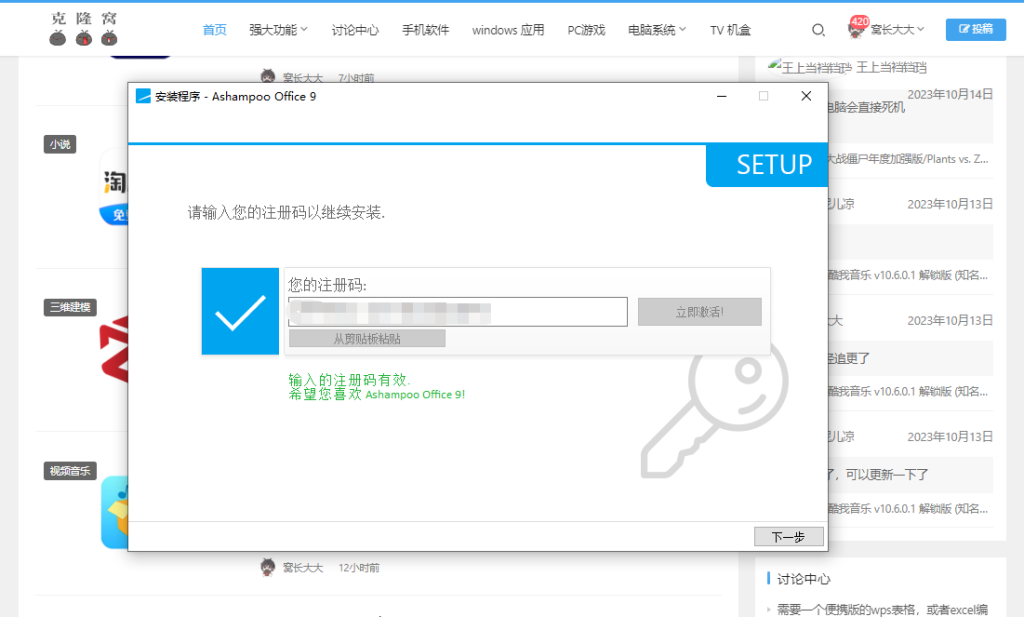The width and height of the screenshot is (1024, 617).
Task: Click the 三维建模 category tag
Action: pos(71,307)
